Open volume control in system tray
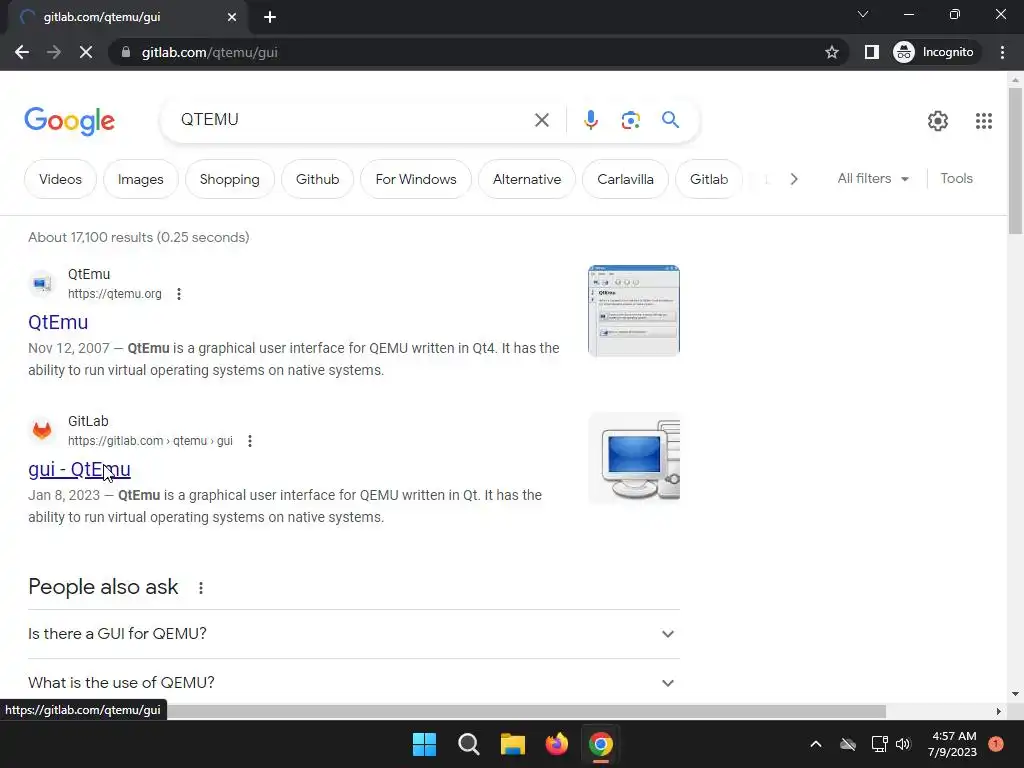This screenshot has height=768, width=1024. (903, 744)
